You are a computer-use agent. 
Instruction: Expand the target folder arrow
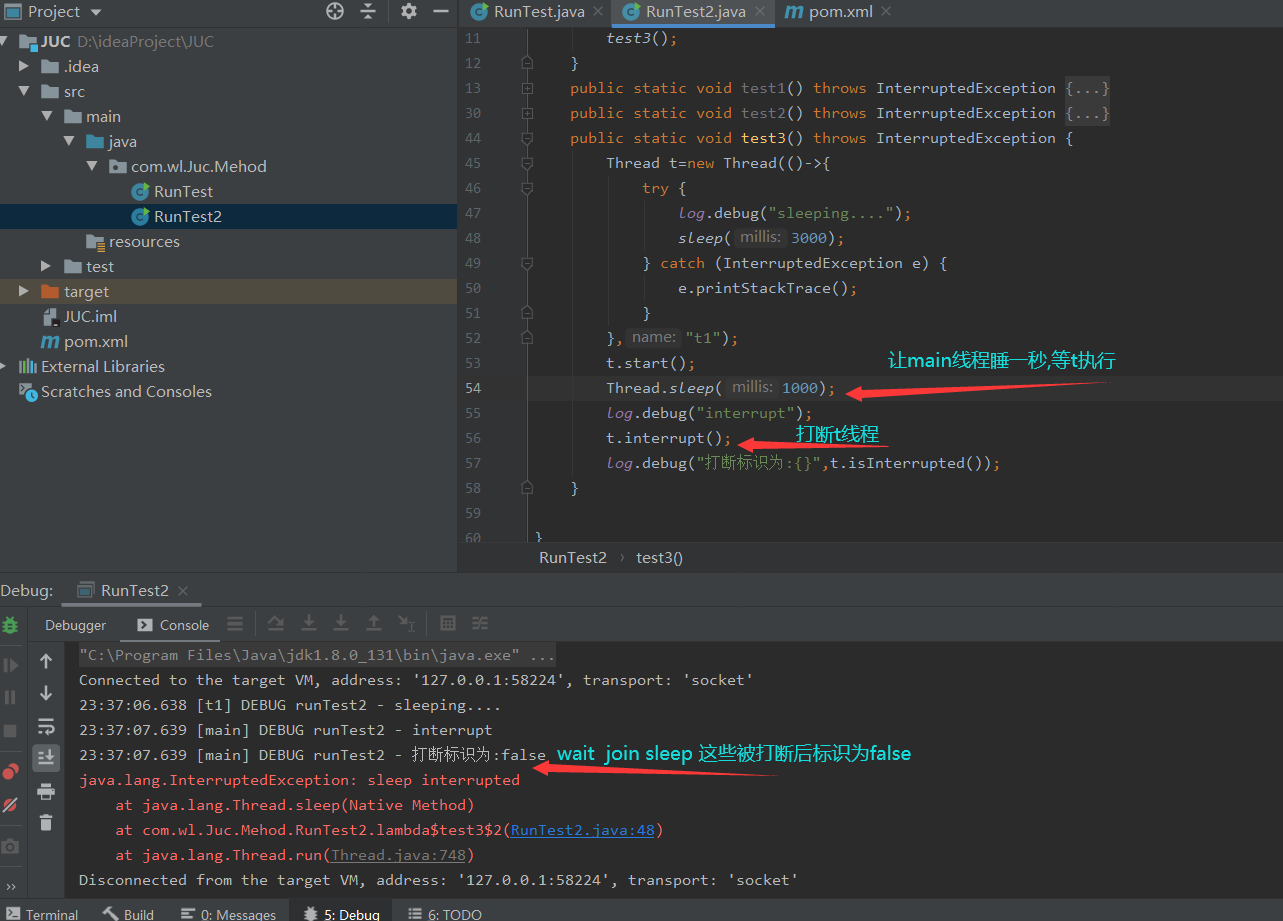tap(24, 291)
